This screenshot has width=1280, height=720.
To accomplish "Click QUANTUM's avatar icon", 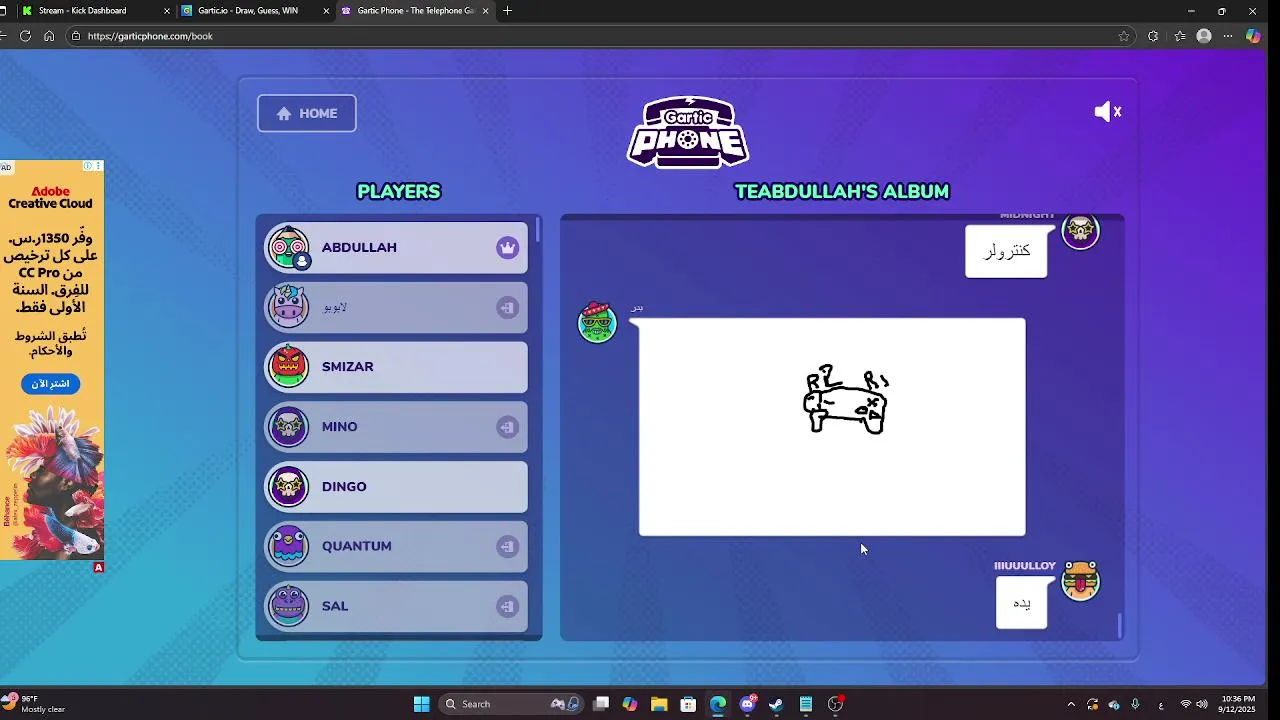I will 289,546.
